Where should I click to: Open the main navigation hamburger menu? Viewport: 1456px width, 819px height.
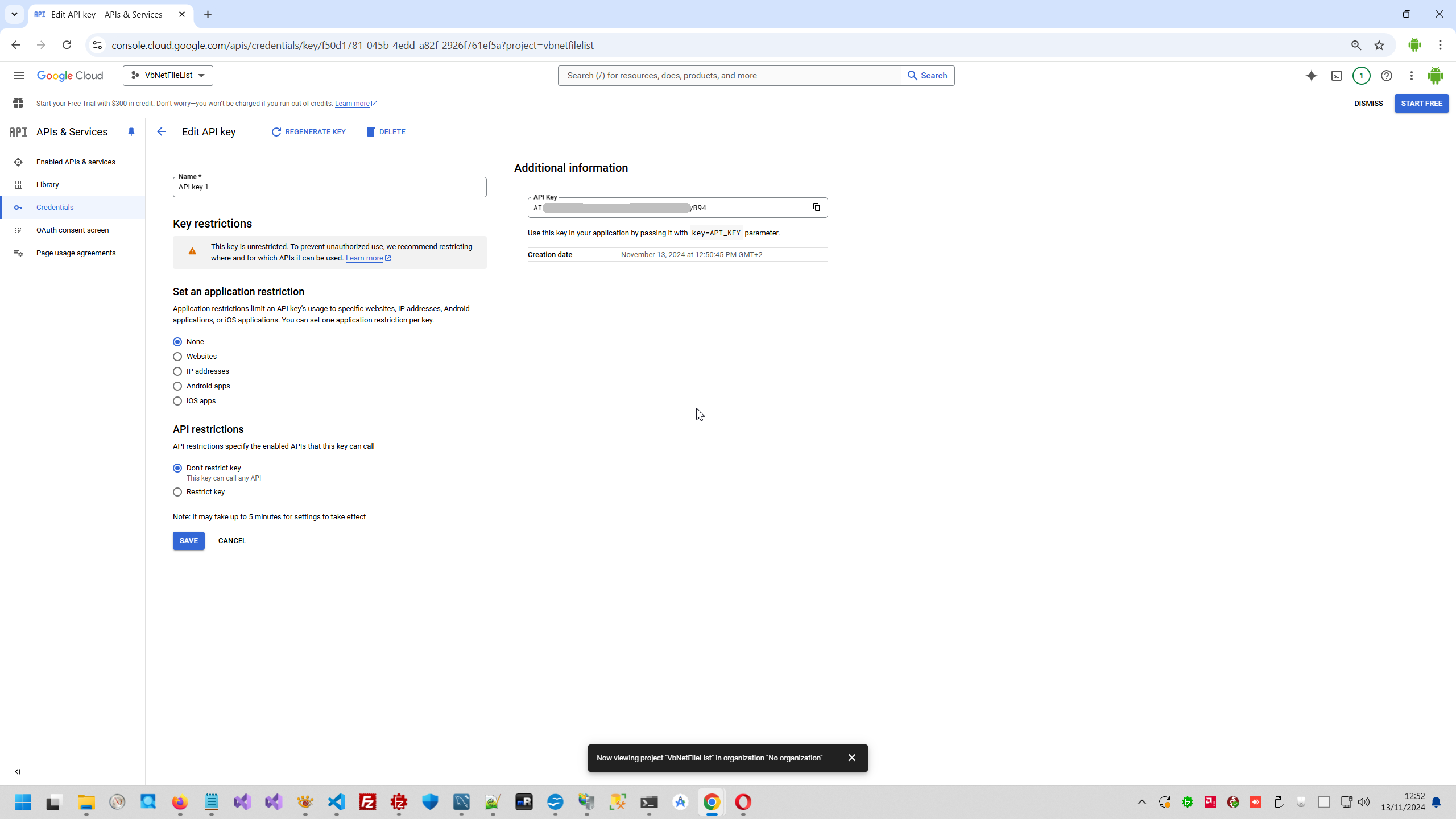19,76
